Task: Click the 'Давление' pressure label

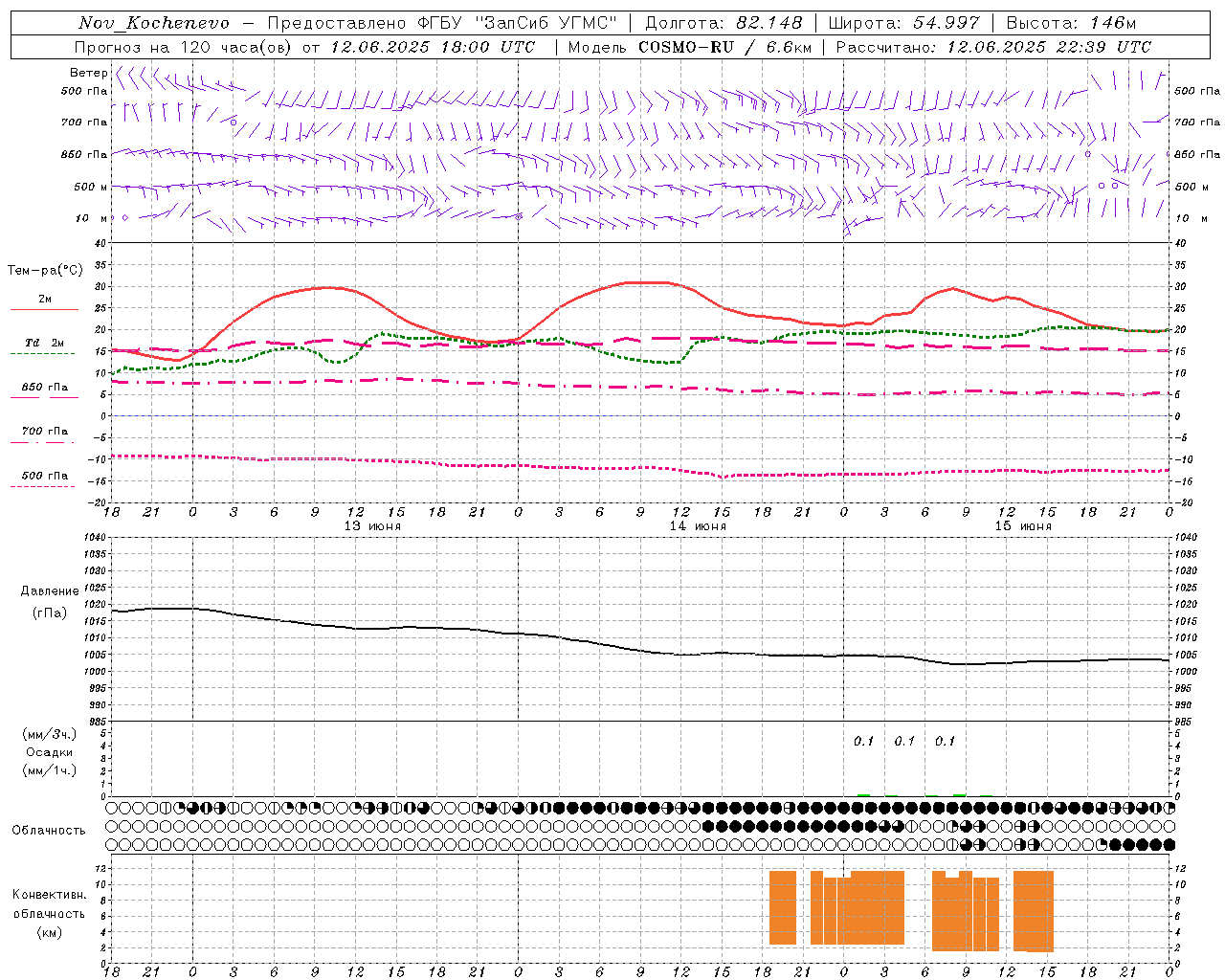Action: [50, 591]
